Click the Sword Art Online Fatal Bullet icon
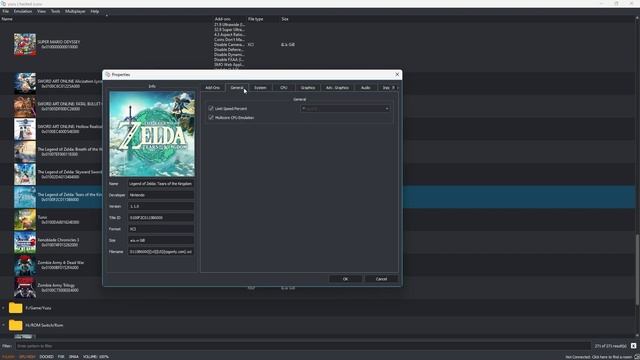640x360 pixels. [25, 106]
